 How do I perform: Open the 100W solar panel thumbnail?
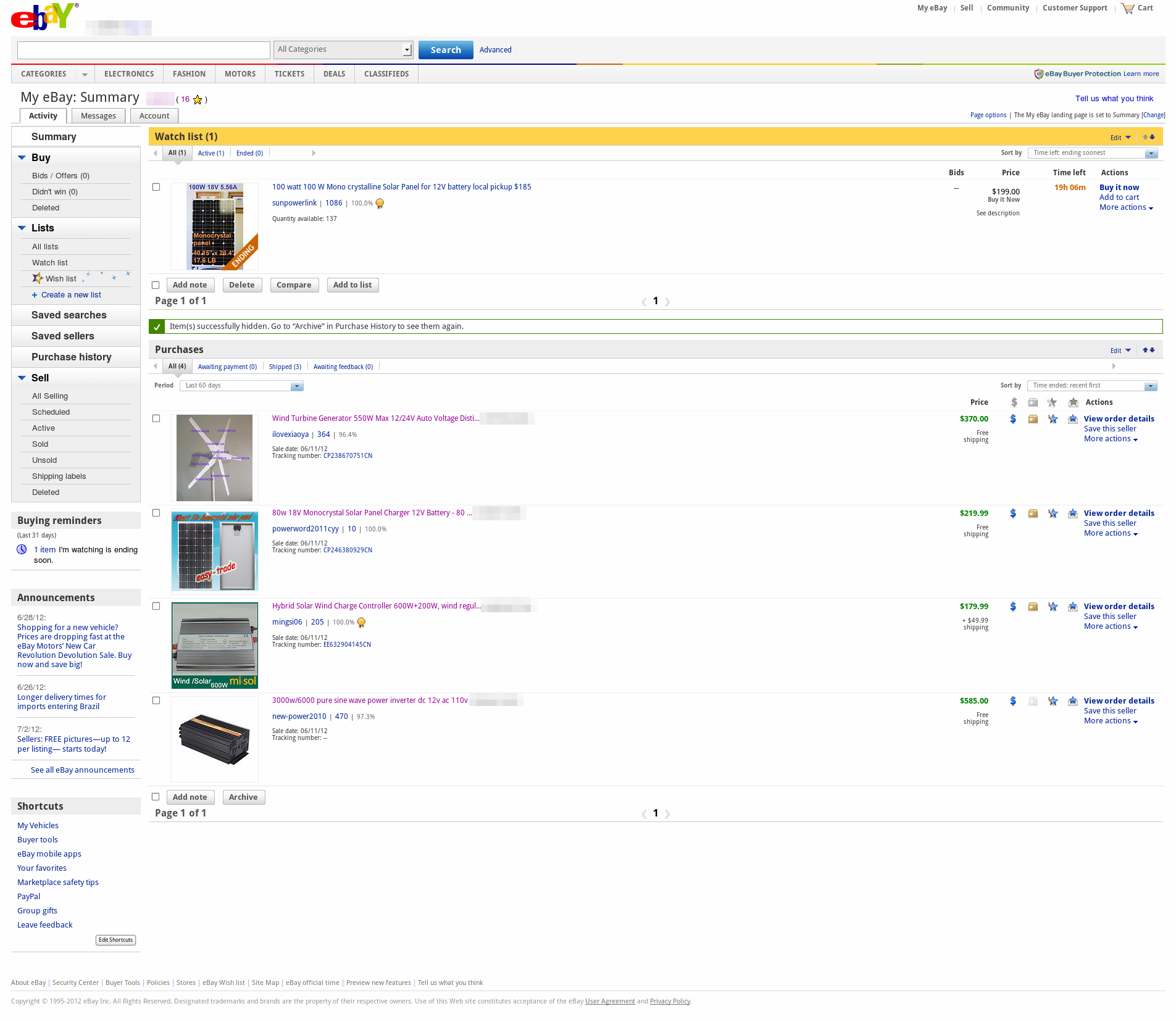(215, 226)
